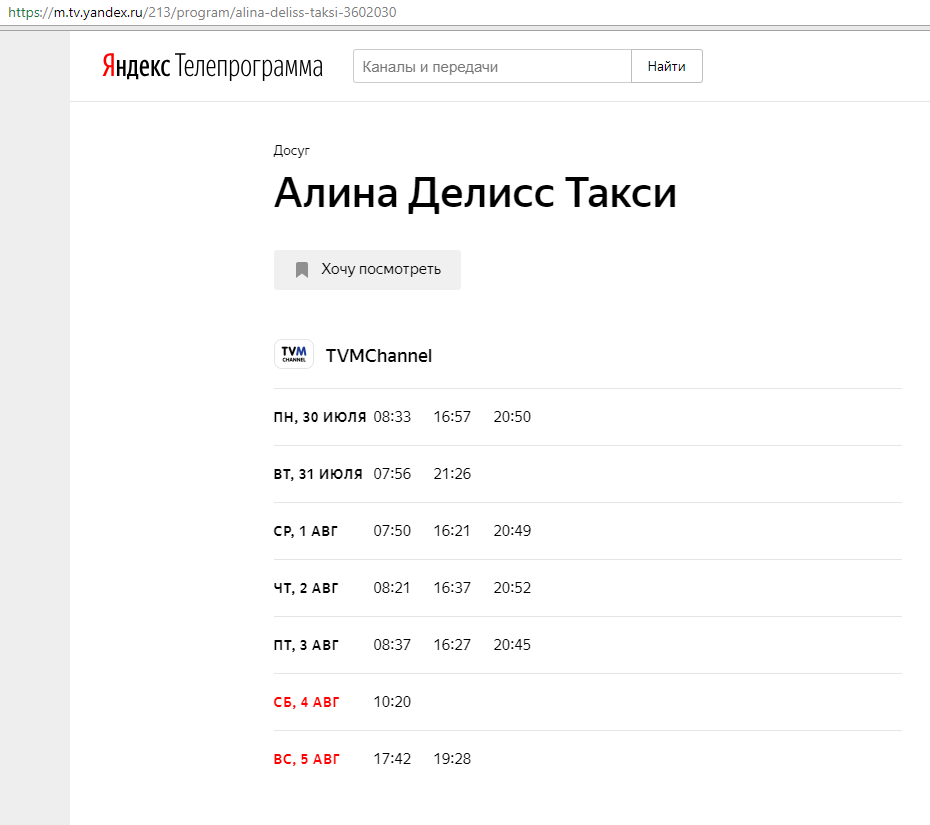This screenshot has height=825, width=930.
Task: Choose the 16:37 airing on Thursday
Action: 452,588
